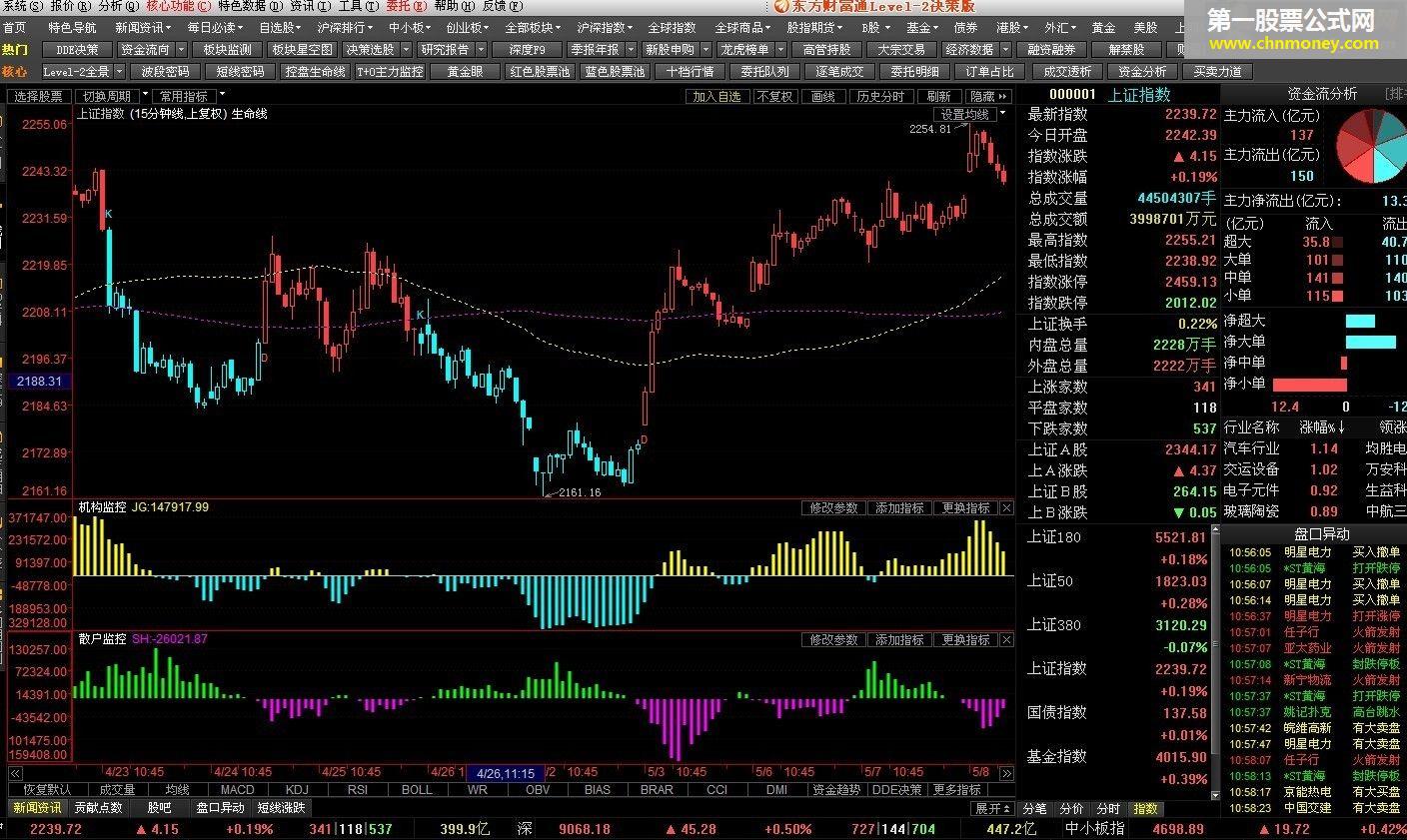
Task: Click the 逐笔成交 button
Action: tap(839, 72)
